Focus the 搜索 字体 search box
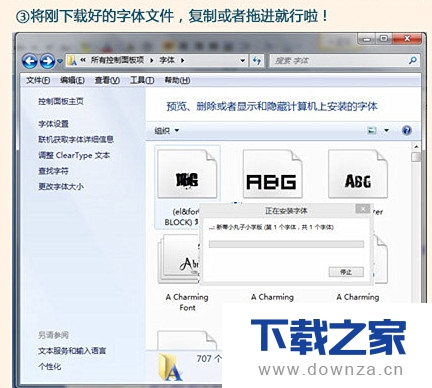 point(338,61)
